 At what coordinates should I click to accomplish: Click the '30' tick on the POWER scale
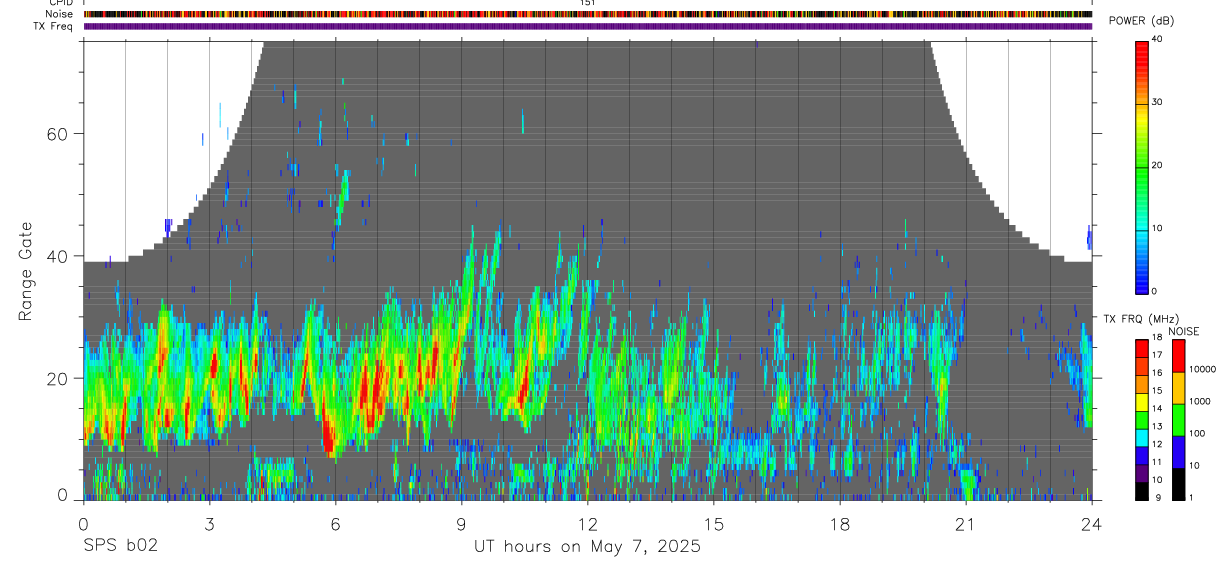click(x=1158, y=102)
